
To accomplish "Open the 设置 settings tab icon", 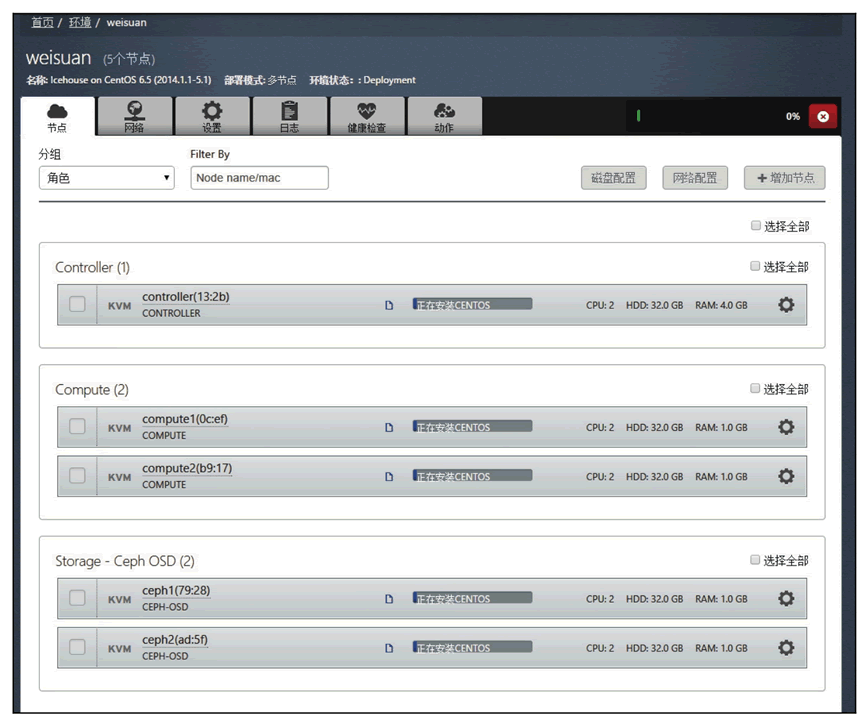I will pos(213,115).
